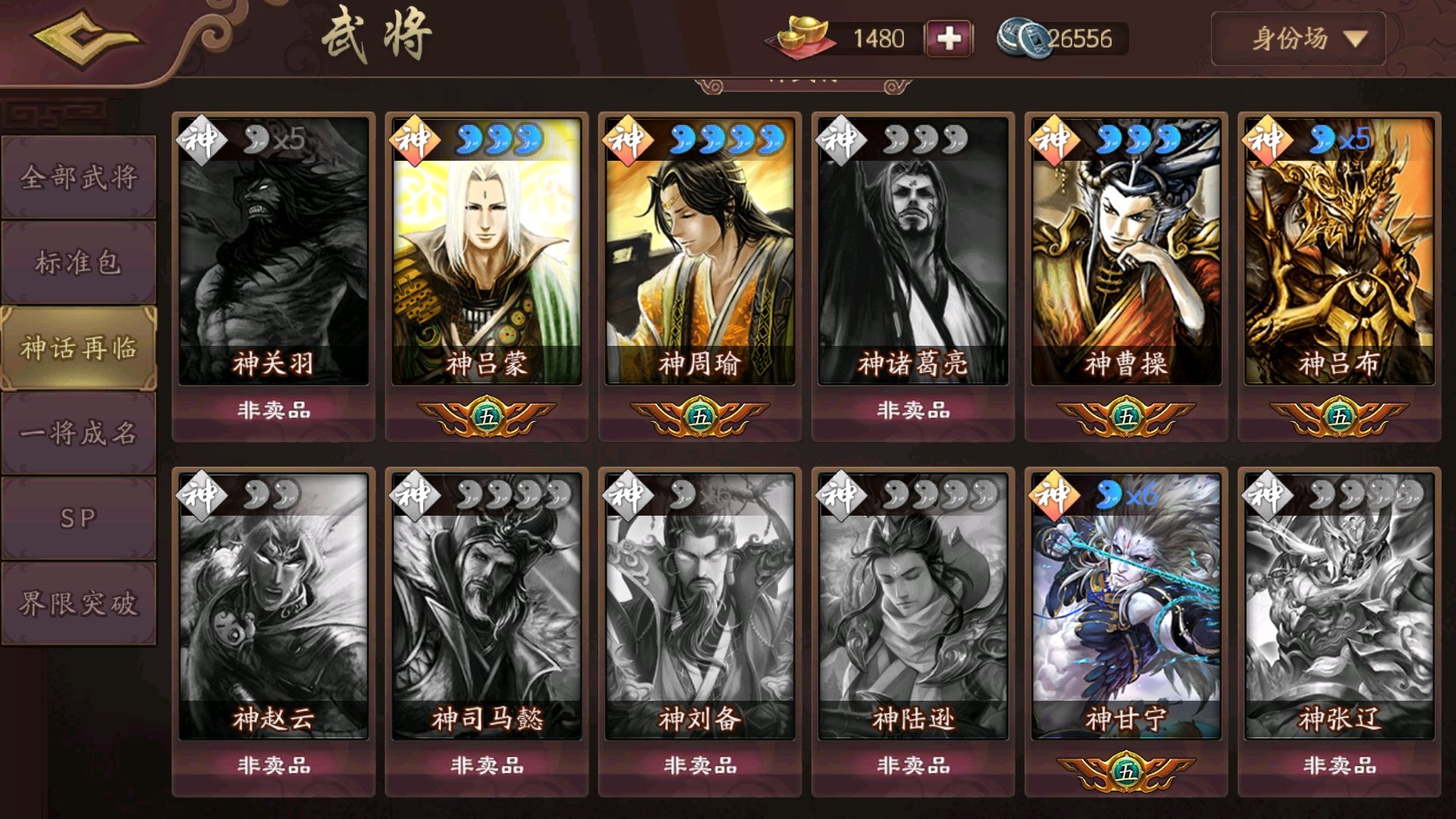Add gold ingots with the plus button
1456x819 pixels.
coord(949,38)
